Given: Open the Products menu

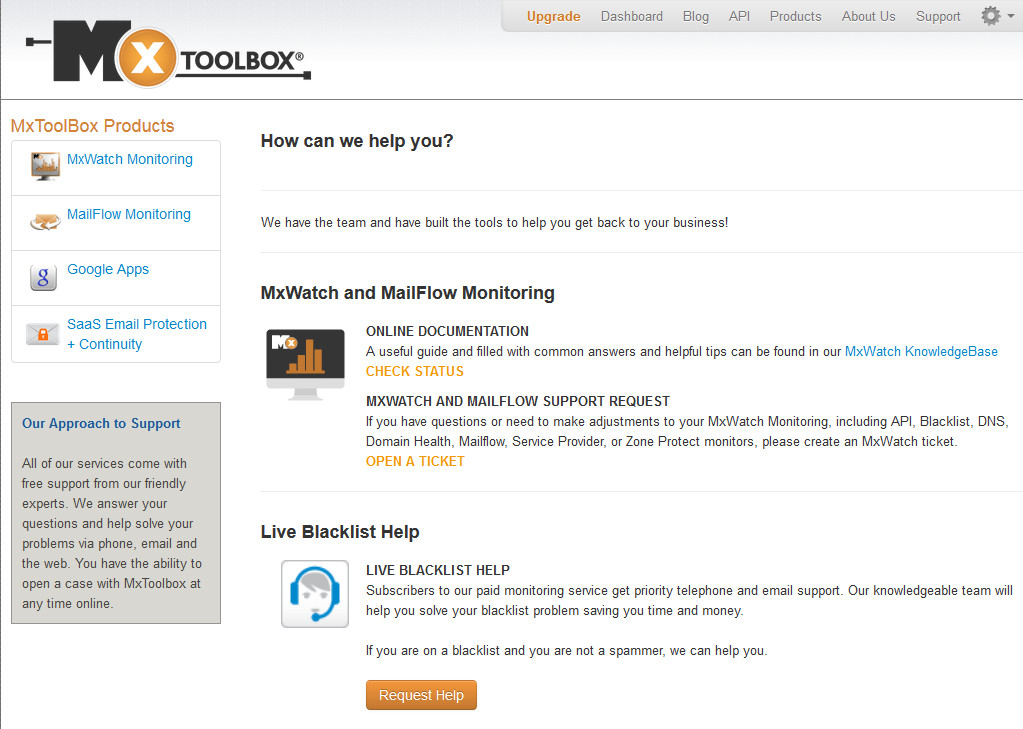Looking at the screenshot, I should 795,16.
